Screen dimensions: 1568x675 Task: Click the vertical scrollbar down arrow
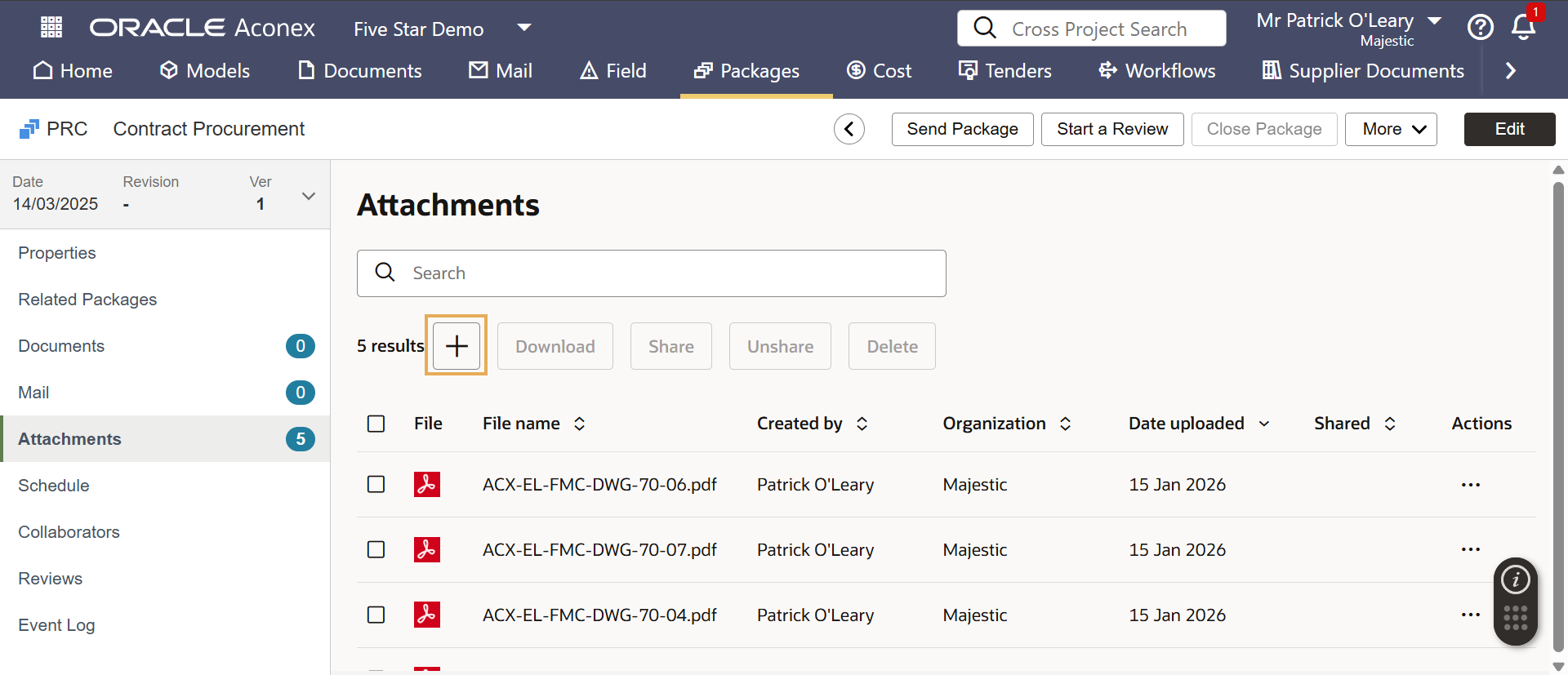click(1558, 666)
